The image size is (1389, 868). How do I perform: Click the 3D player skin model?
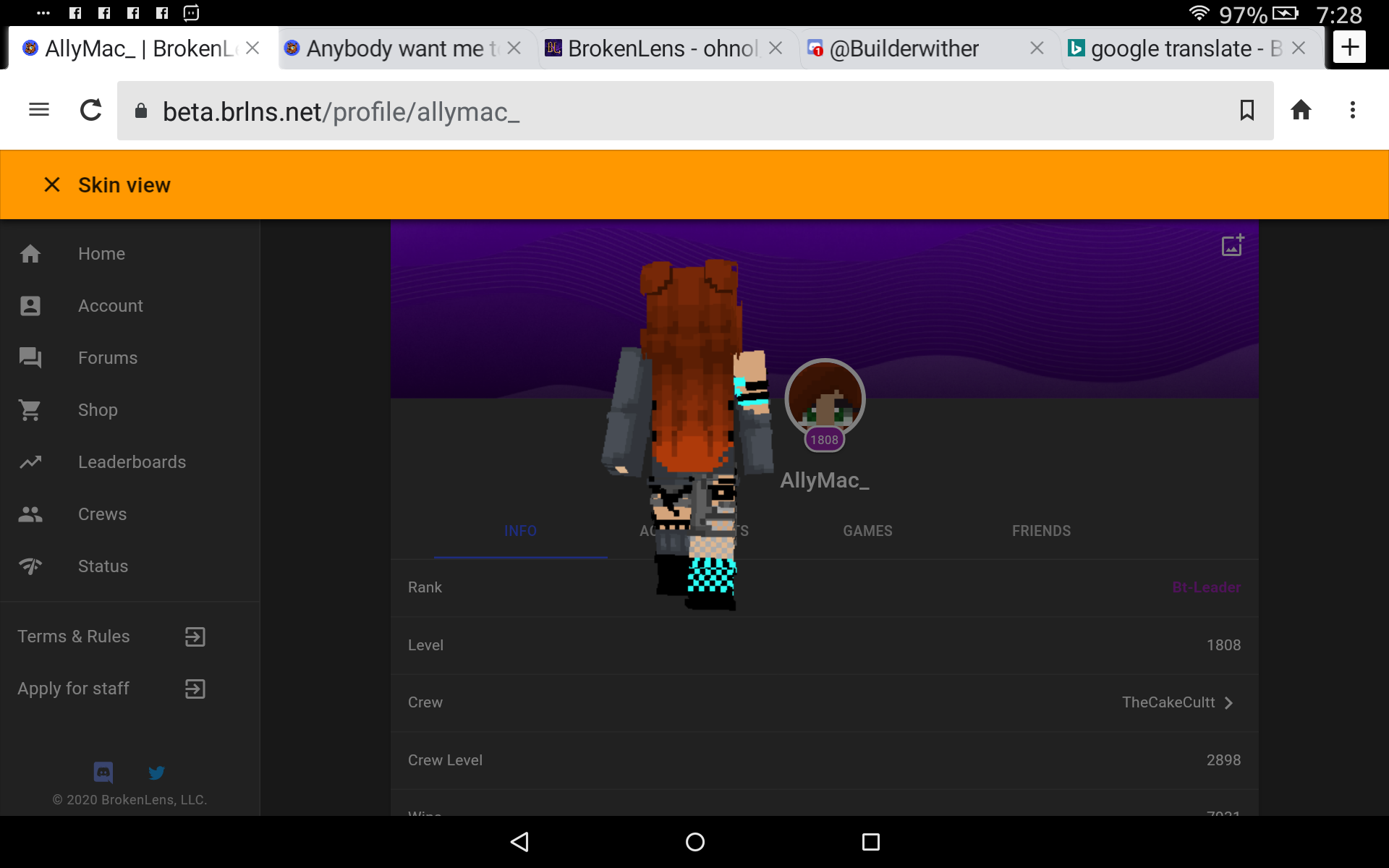pos(687,434)
